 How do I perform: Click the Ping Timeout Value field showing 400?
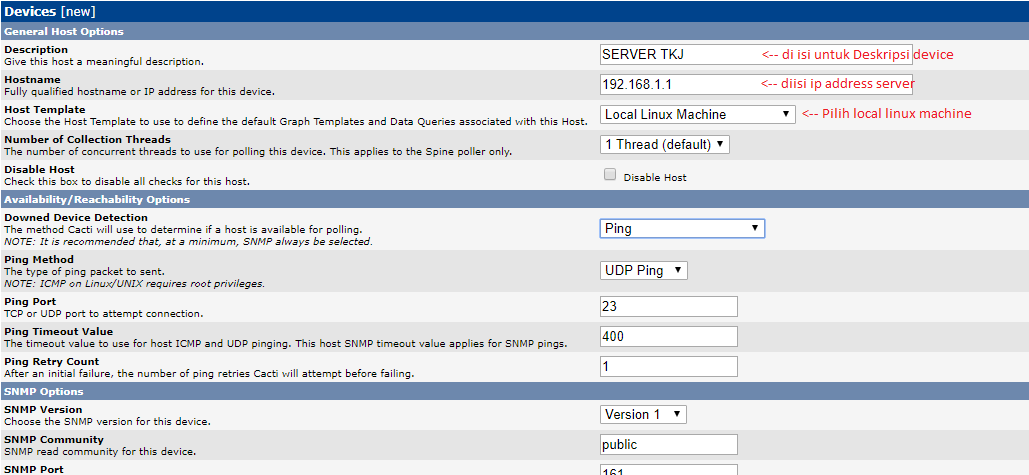point(668,337)
